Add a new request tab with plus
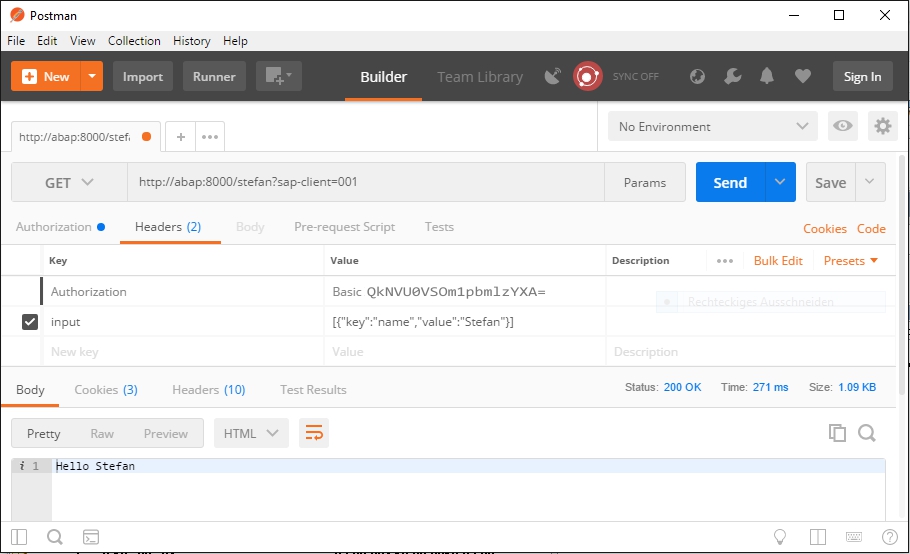 click(x=180, y=137)
